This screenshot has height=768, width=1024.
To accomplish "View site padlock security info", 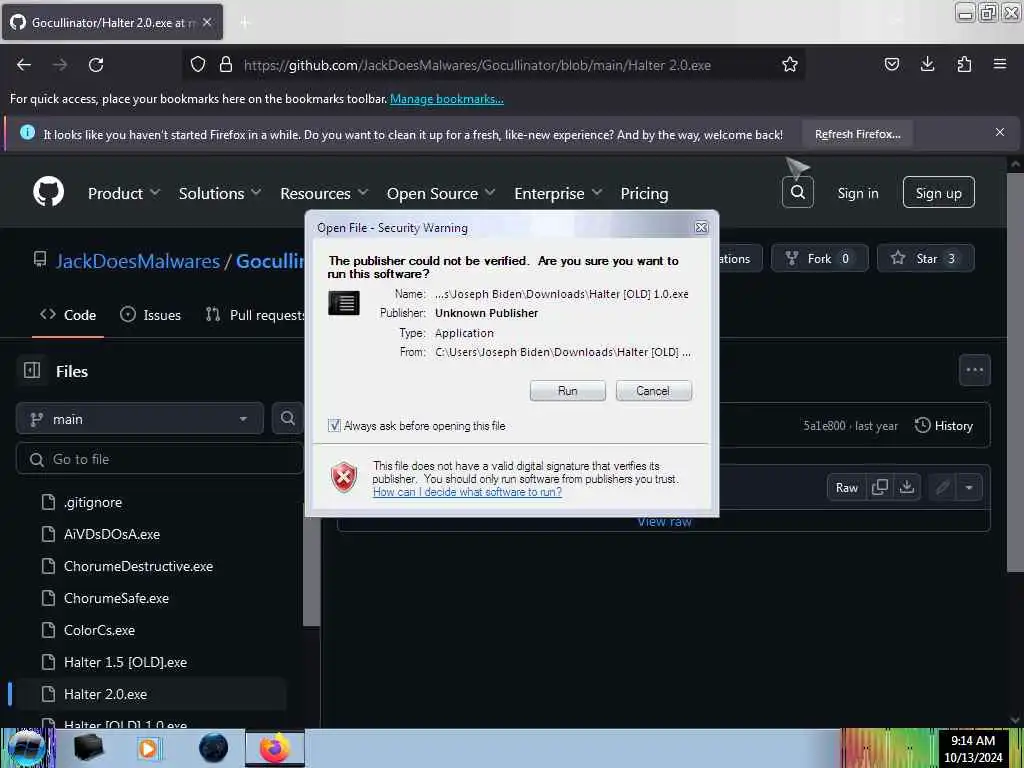I will click(226, 64).
